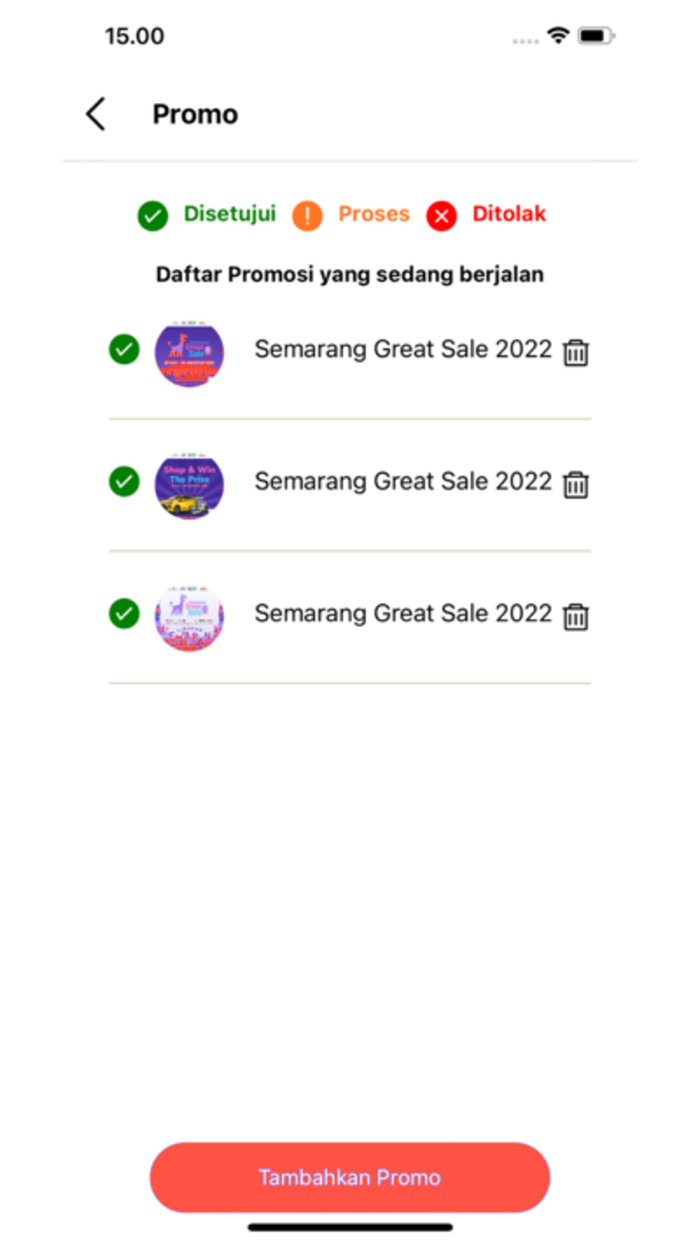Tap the third promo's circular thumbnail
This screenshot has width=700, height=1244.
pos(189,618)
